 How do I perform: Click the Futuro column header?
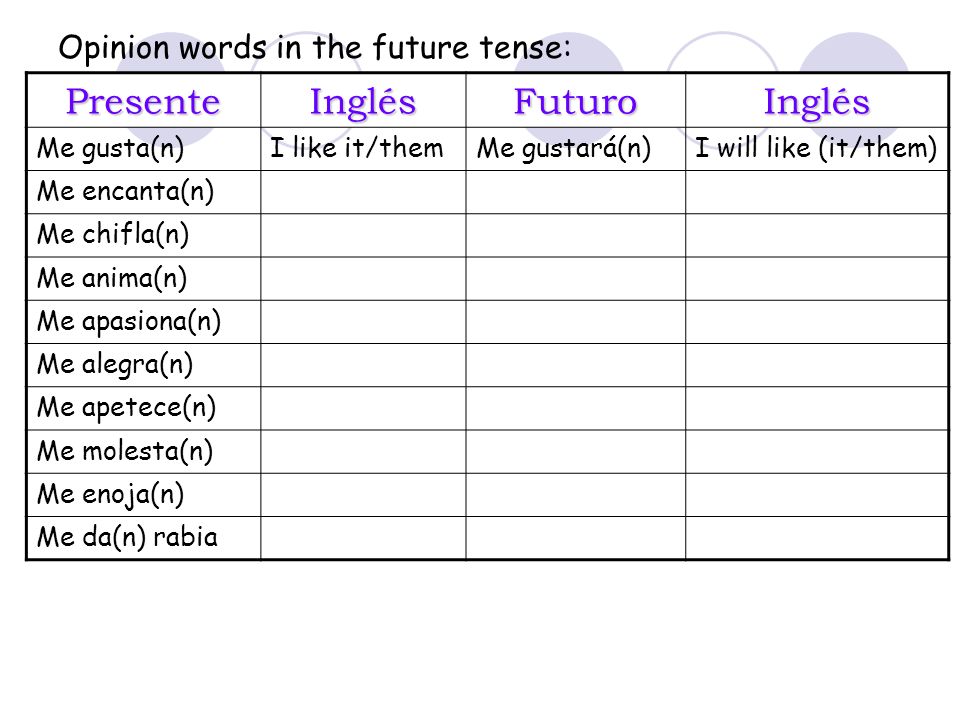pos(576,100)
